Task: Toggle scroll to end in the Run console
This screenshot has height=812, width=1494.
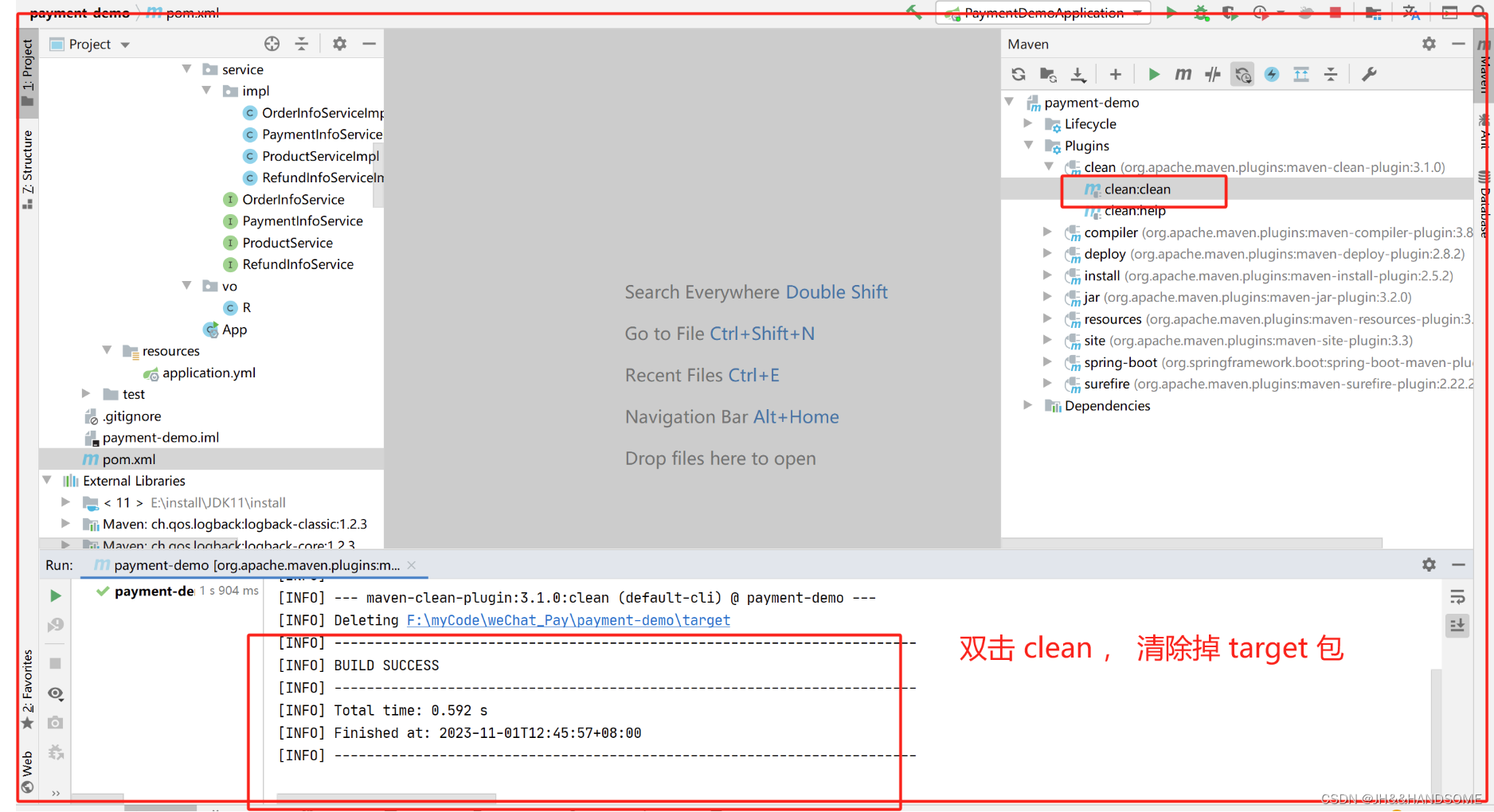Action: (x=1457, y=626)
